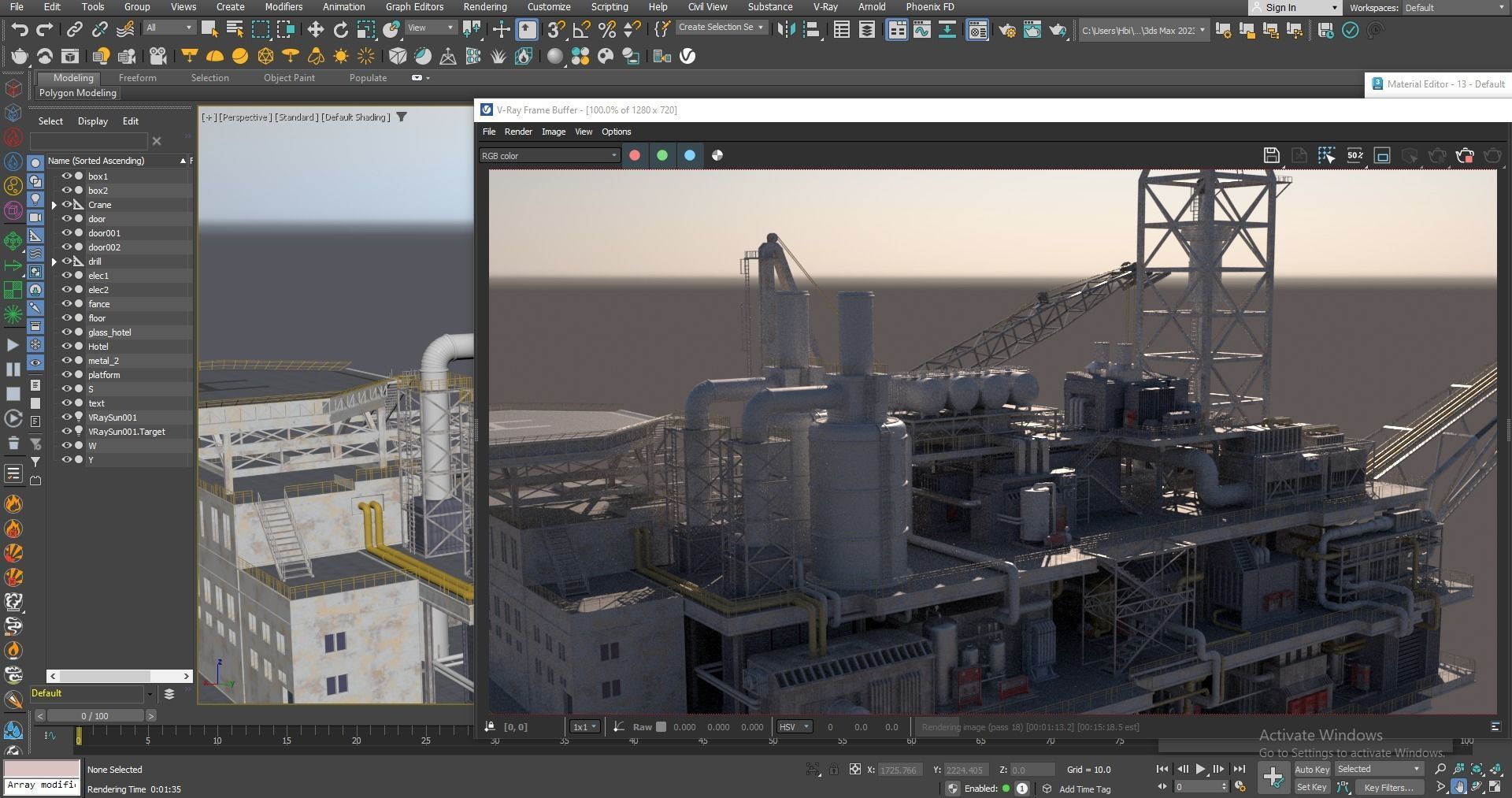Open the selection filter All dropdown
The width and height of the screenshot is (1512, 798).
pos(169,28)
